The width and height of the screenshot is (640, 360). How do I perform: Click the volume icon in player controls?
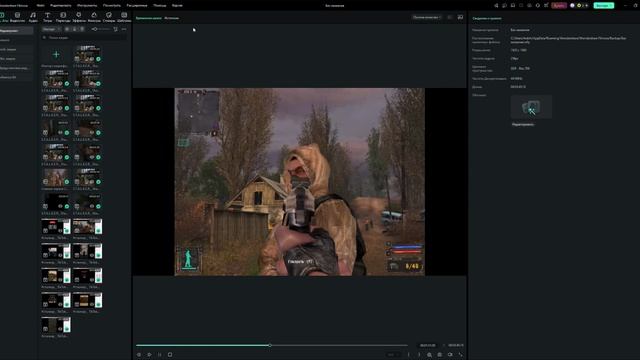pos(450,355)
